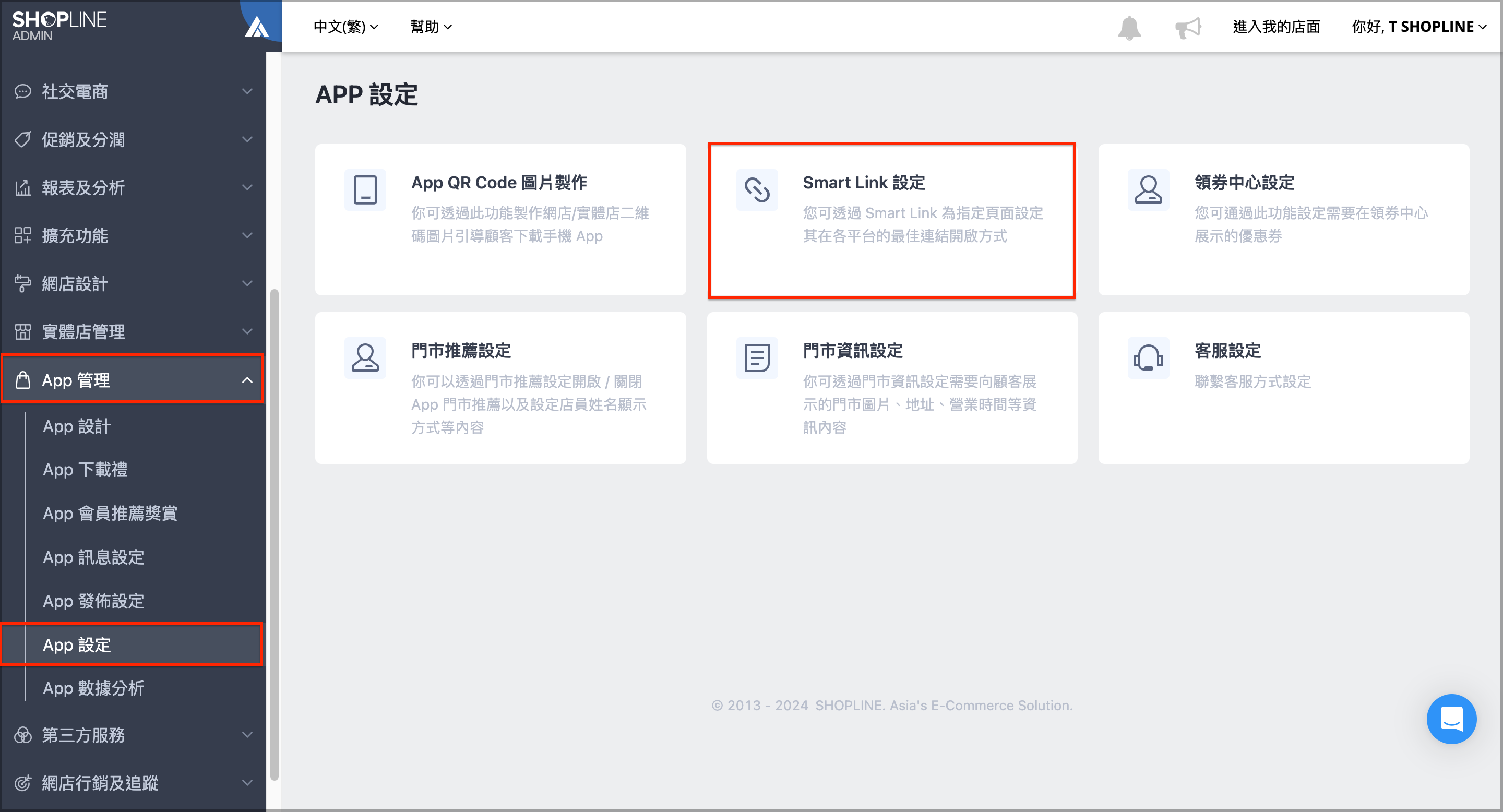Click the App QR Code phone icon
1503x812 pixels.
pos(365,189)
